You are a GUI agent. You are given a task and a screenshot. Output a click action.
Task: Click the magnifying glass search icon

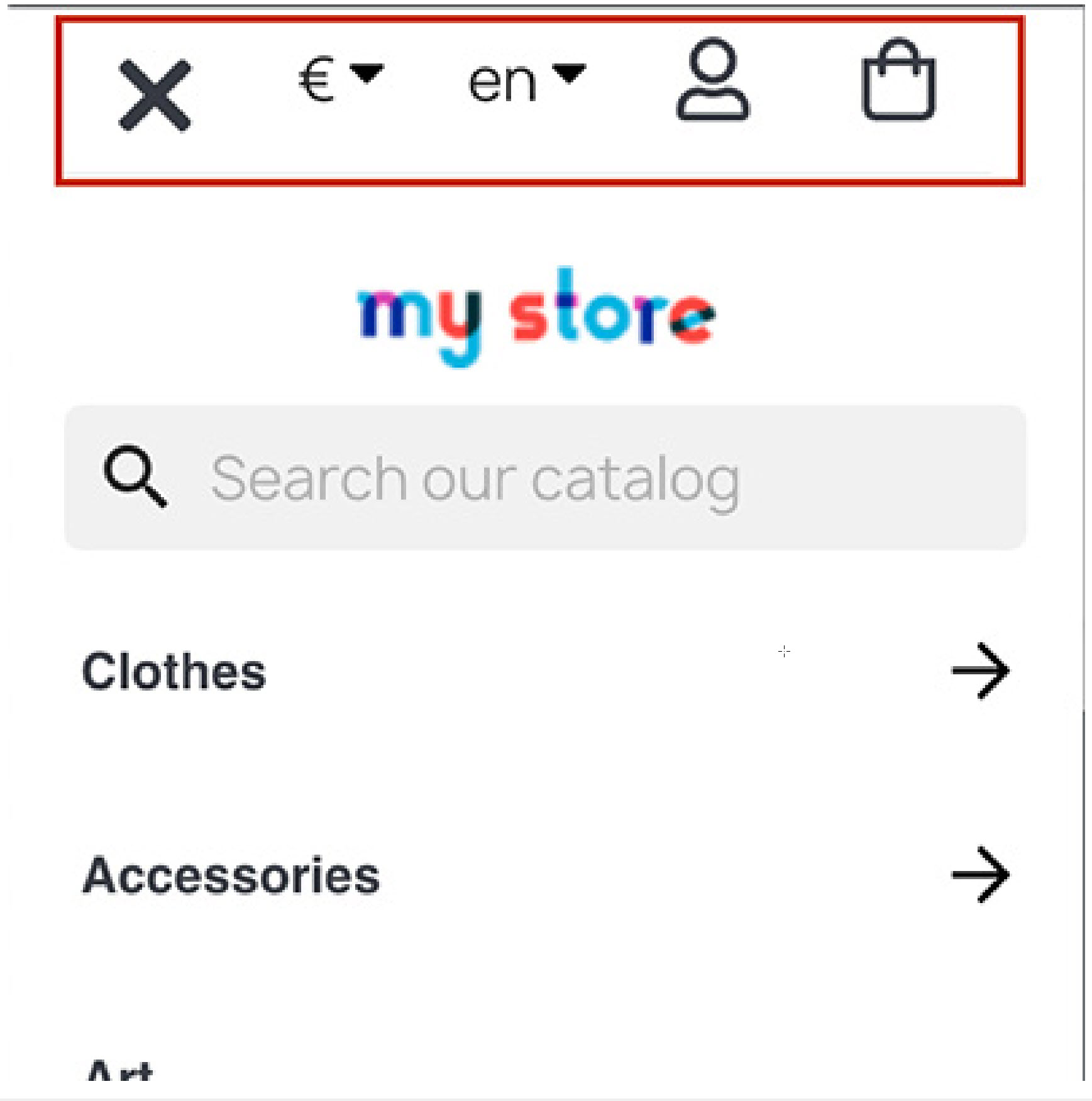pyautogui.click(x=135, y=476)
